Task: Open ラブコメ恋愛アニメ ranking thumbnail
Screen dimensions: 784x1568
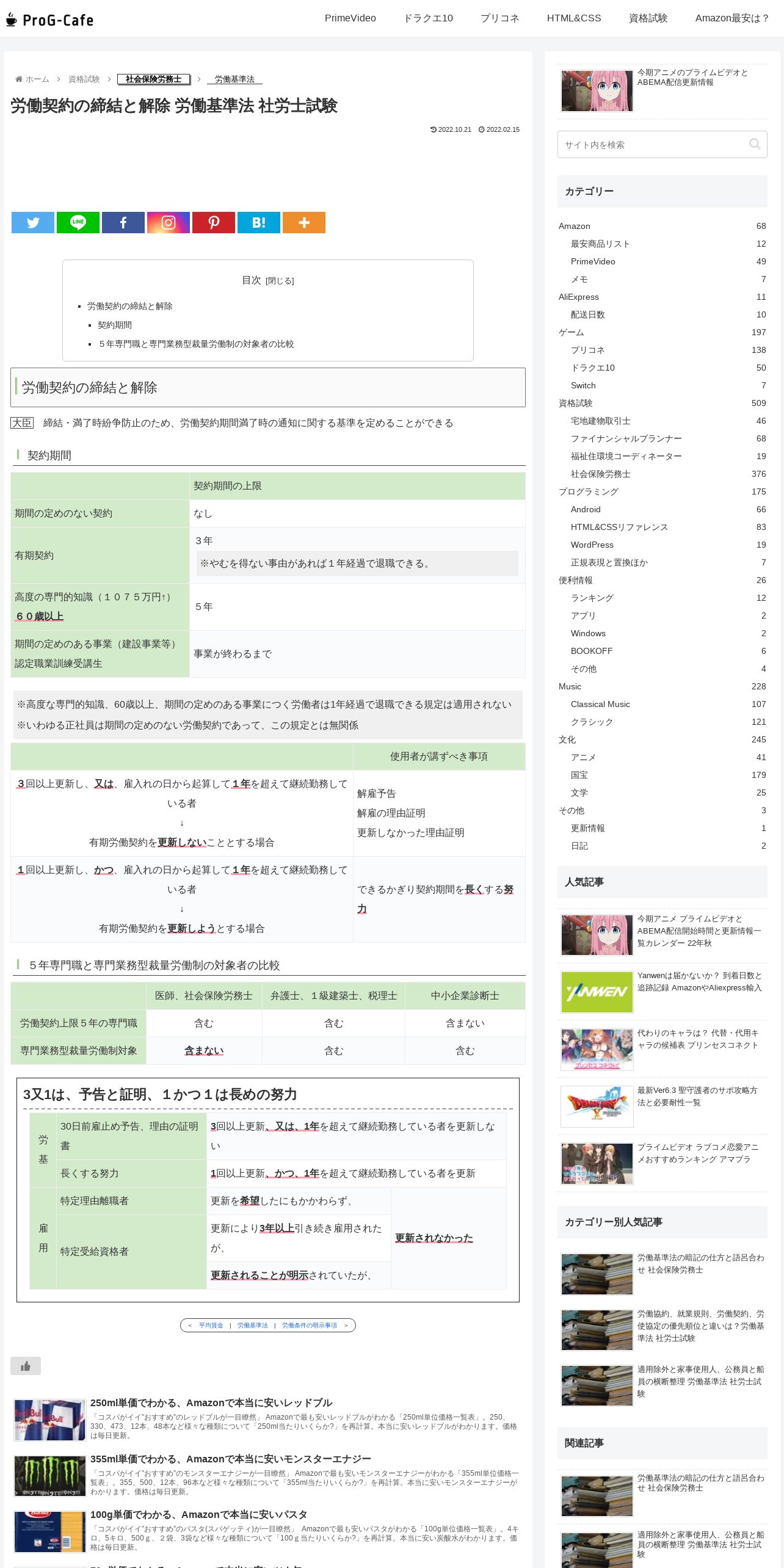Action: (x=597, y=1164)
